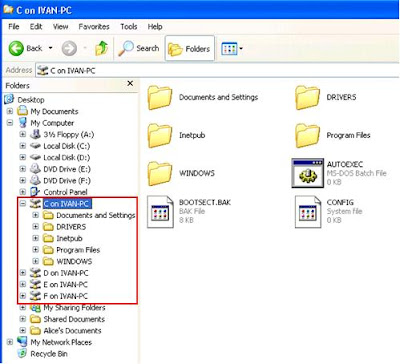Collapse C on IVAN-PC node

point(23,203)
